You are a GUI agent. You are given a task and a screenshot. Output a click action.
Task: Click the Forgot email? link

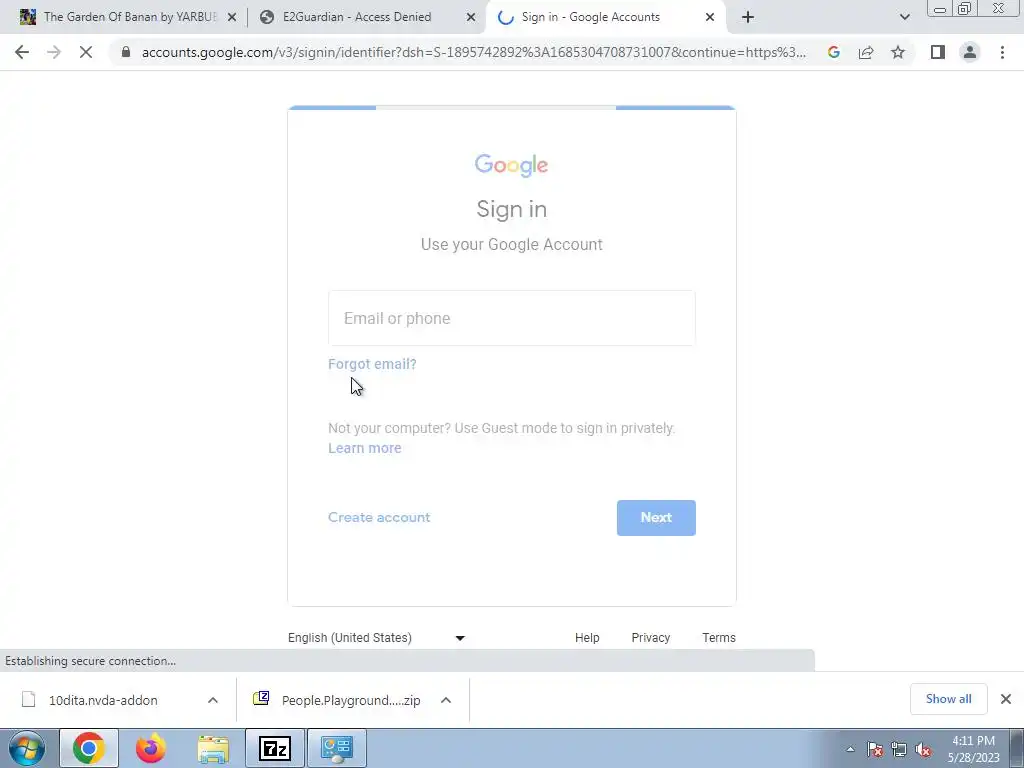pyautogui.click(x=372, y=364)
